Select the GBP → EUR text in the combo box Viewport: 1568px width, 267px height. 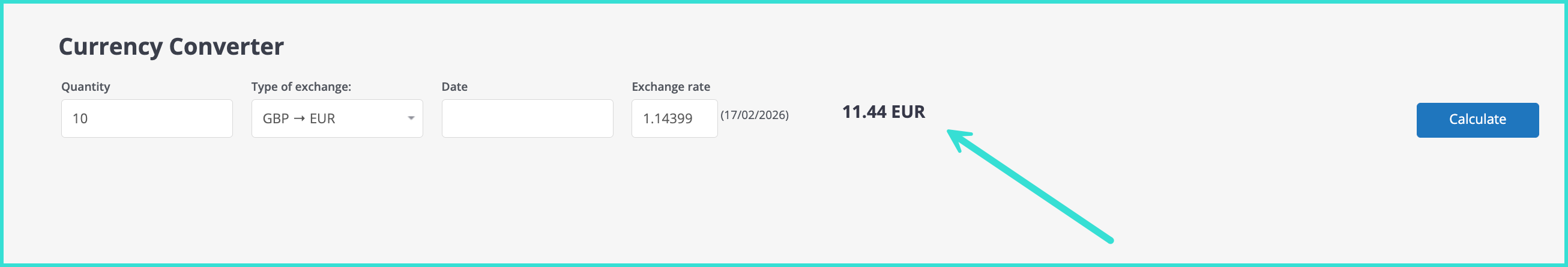pos(299,118)
